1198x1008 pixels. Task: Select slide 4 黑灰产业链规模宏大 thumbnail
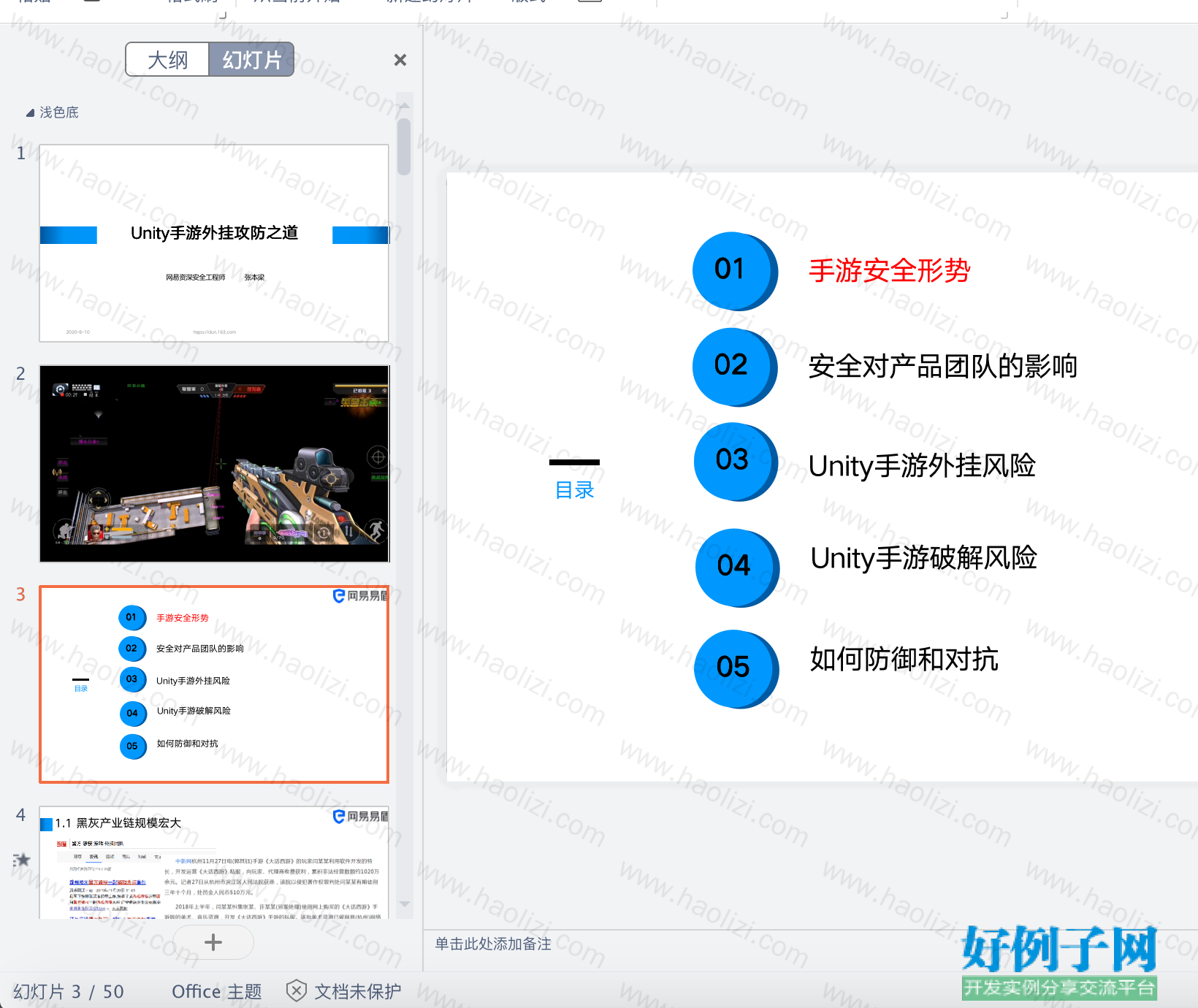[214, 863]
